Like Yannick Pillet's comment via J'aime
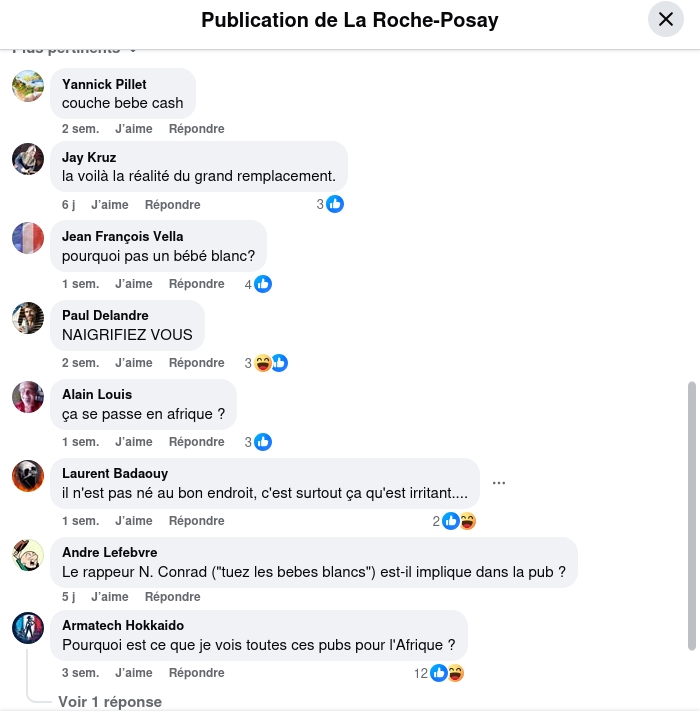Screen dimensions: 700x713 [134, 129]
